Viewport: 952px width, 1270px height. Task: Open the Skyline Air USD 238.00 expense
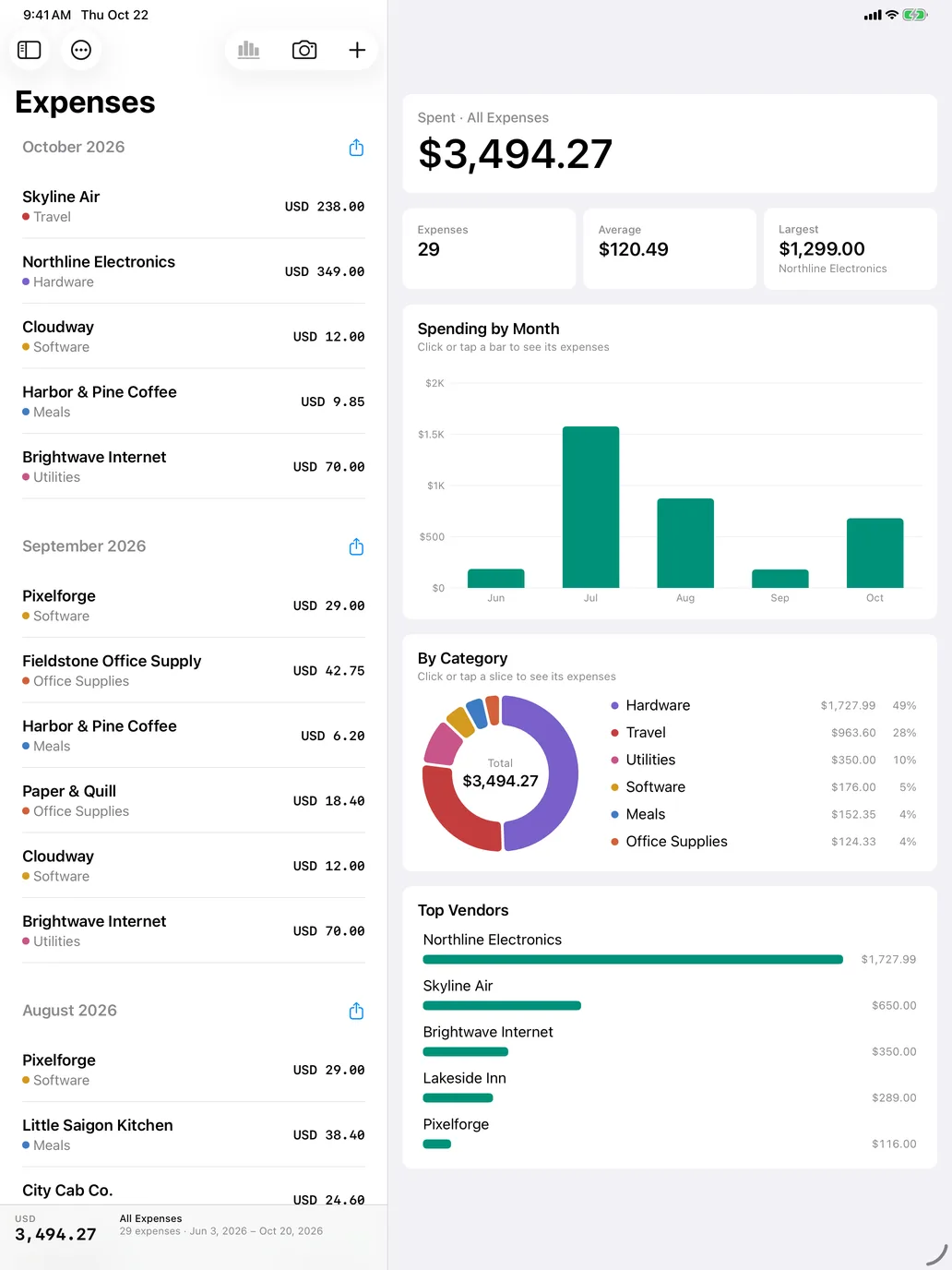[194, 206]
